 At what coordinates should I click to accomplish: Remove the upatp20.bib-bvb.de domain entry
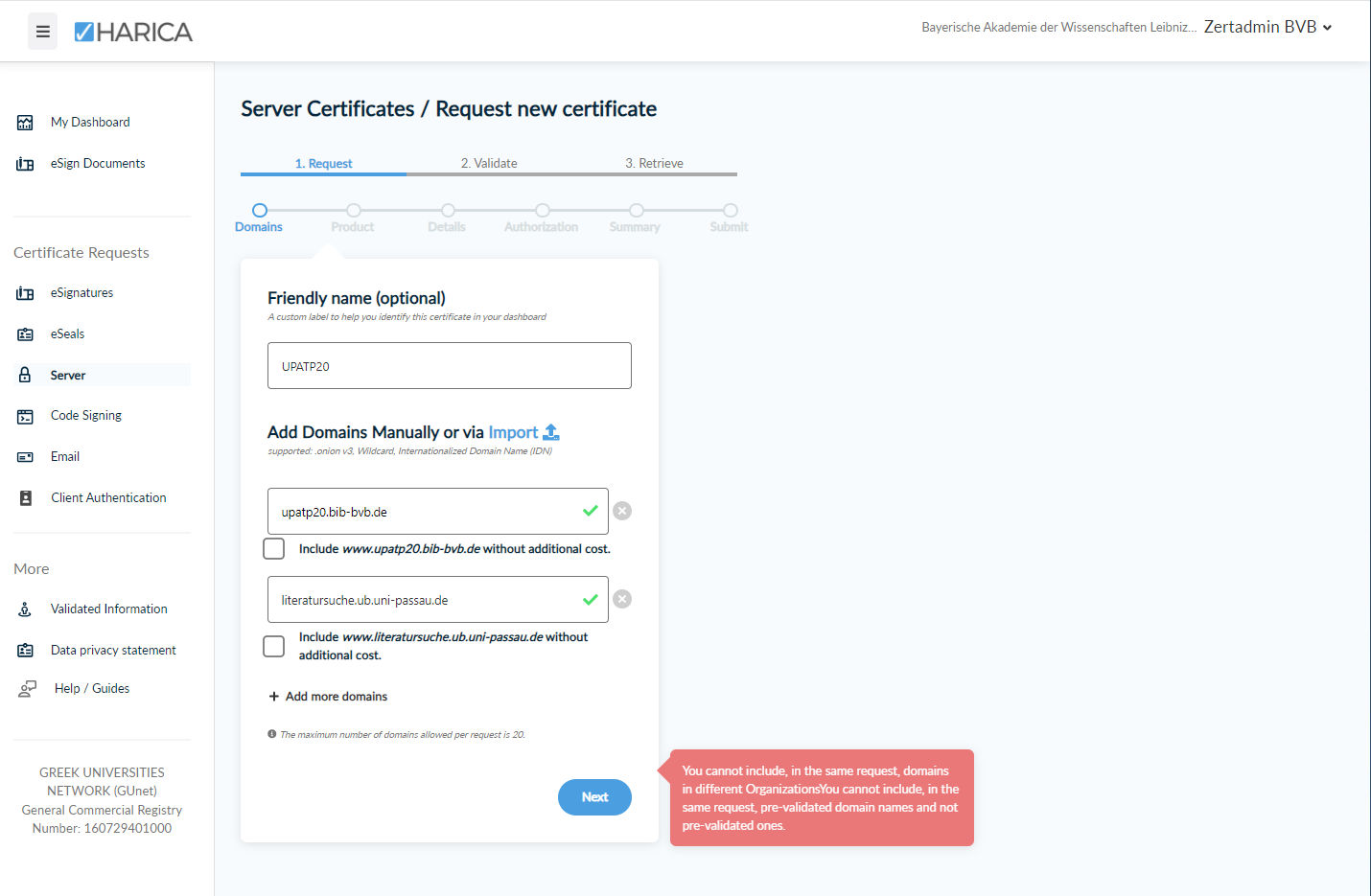(x=622, y=511)
